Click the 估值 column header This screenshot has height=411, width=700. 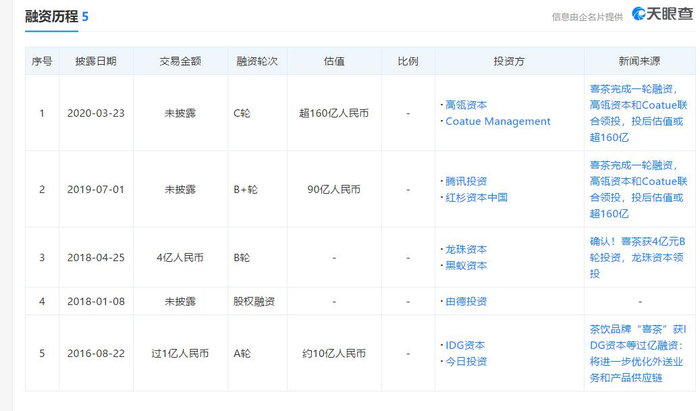coord(334,61)
